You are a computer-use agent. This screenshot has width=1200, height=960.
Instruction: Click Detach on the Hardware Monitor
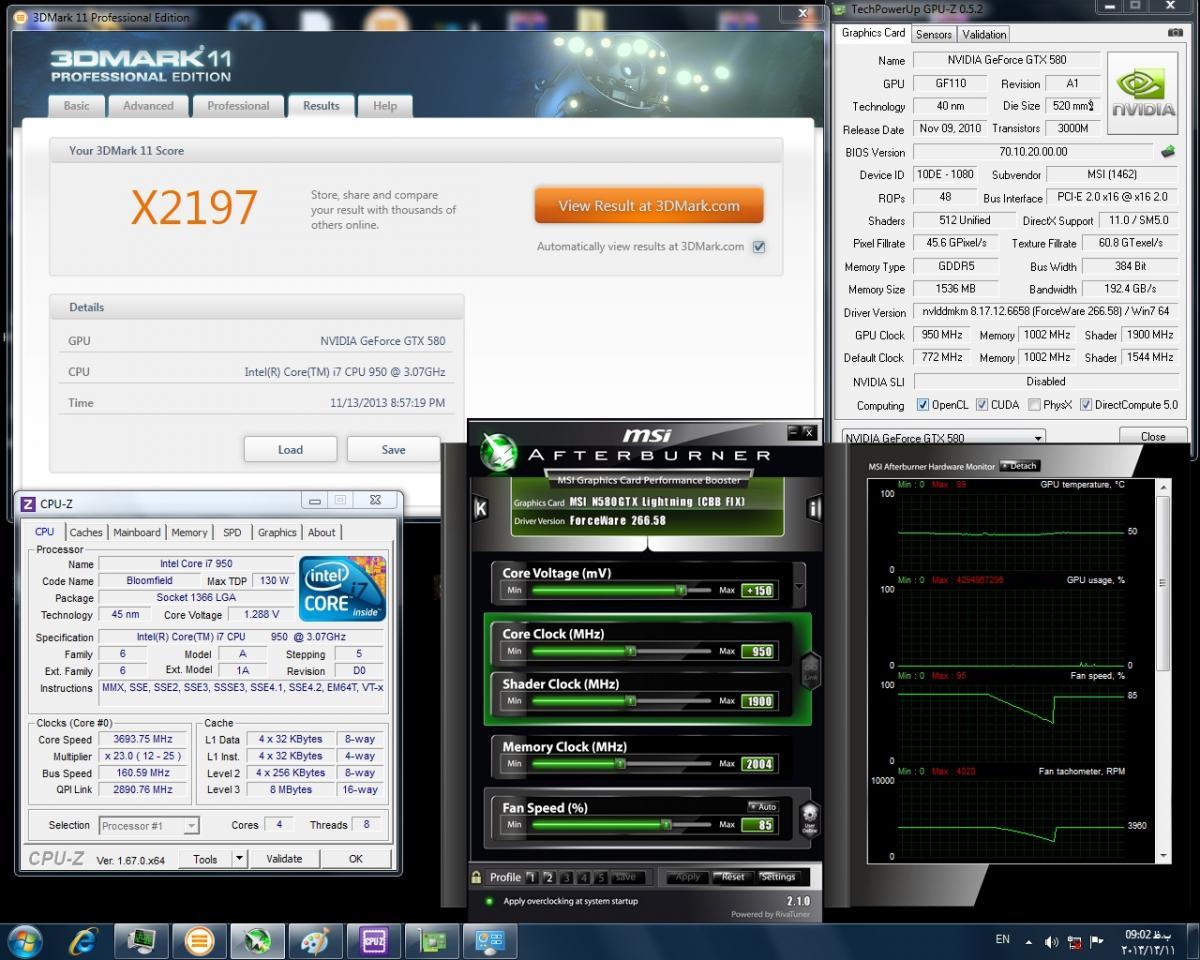(x=1021, y=466)
